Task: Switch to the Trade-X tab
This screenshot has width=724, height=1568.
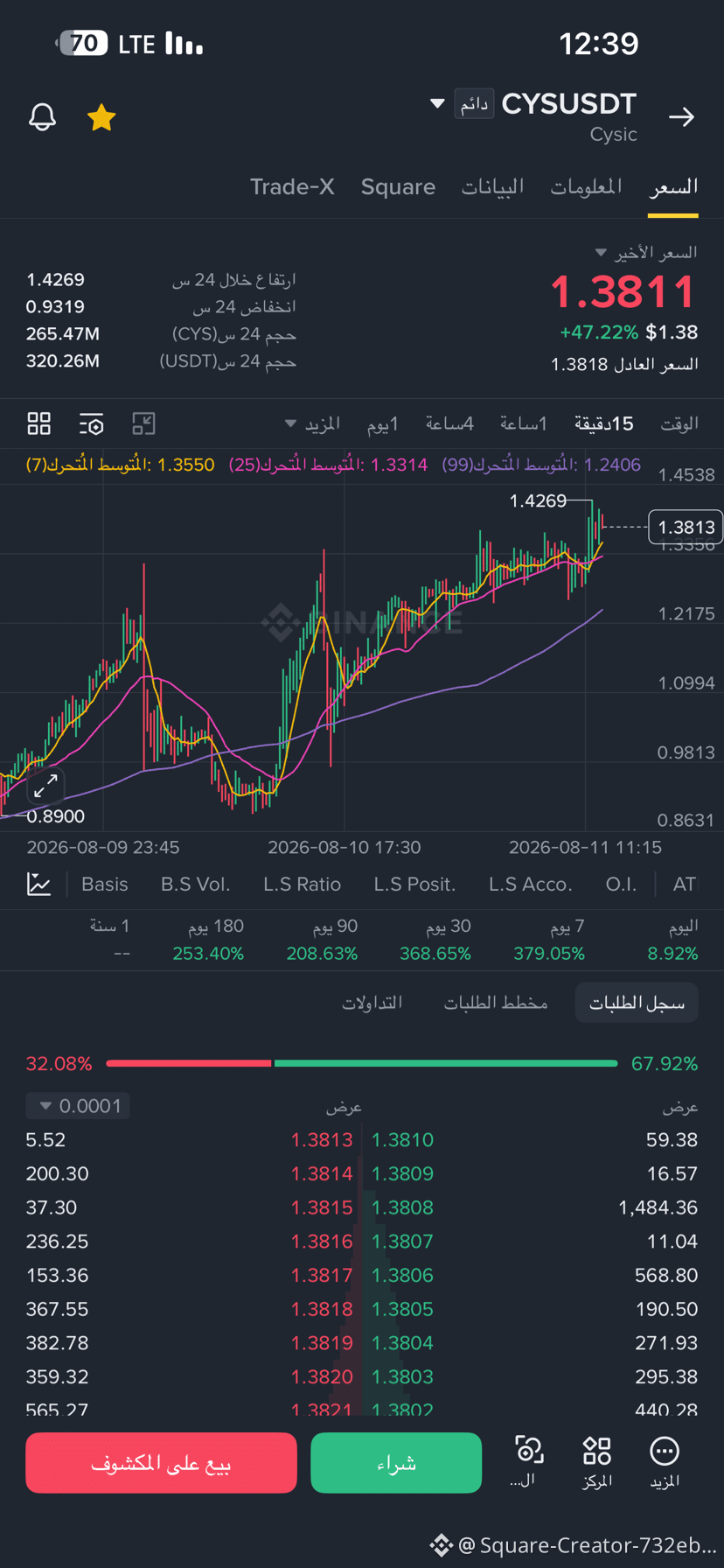Action: coord(292,186)
